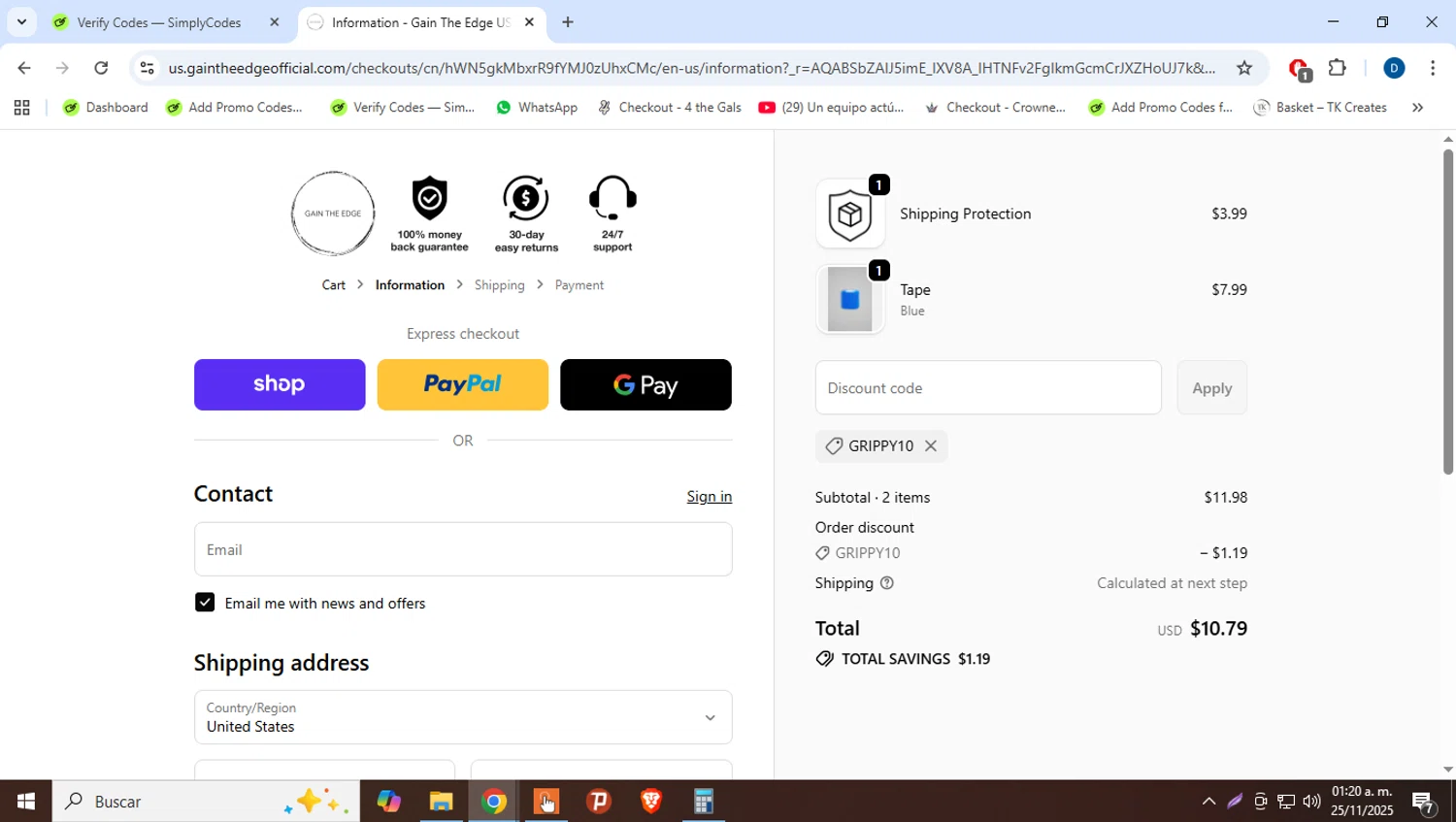Open the Basket – TK Creates bookmark
This screenshot has width=1456, height=822.
click(1320, 108)
